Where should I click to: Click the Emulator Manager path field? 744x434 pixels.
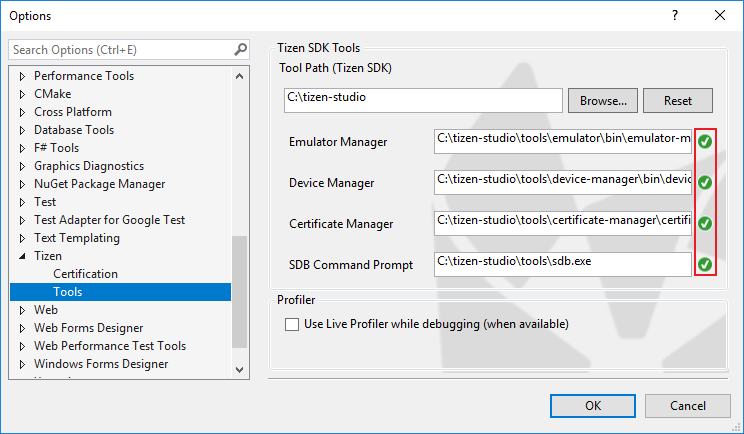[563, 141]
